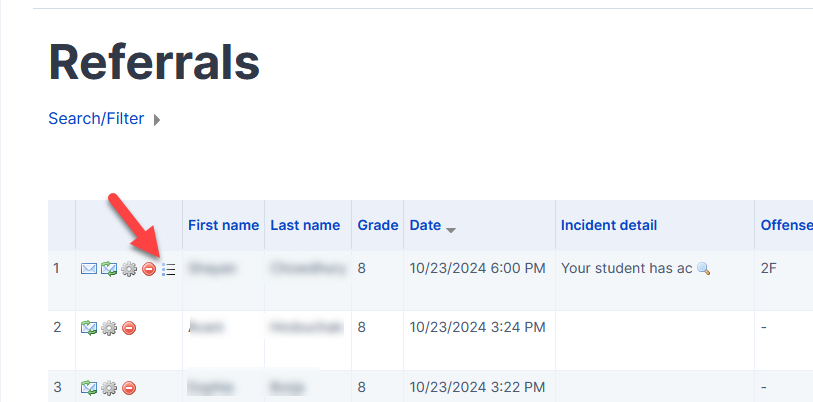813x402 pixels.
Task: Expand the Search/Filter section arrow
Action: pyautogui.click(x=157, y=120)
